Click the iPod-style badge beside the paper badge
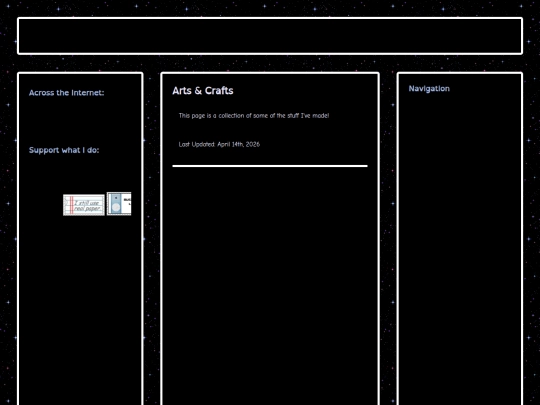540x405 pixels. click(x=119, y=204)
